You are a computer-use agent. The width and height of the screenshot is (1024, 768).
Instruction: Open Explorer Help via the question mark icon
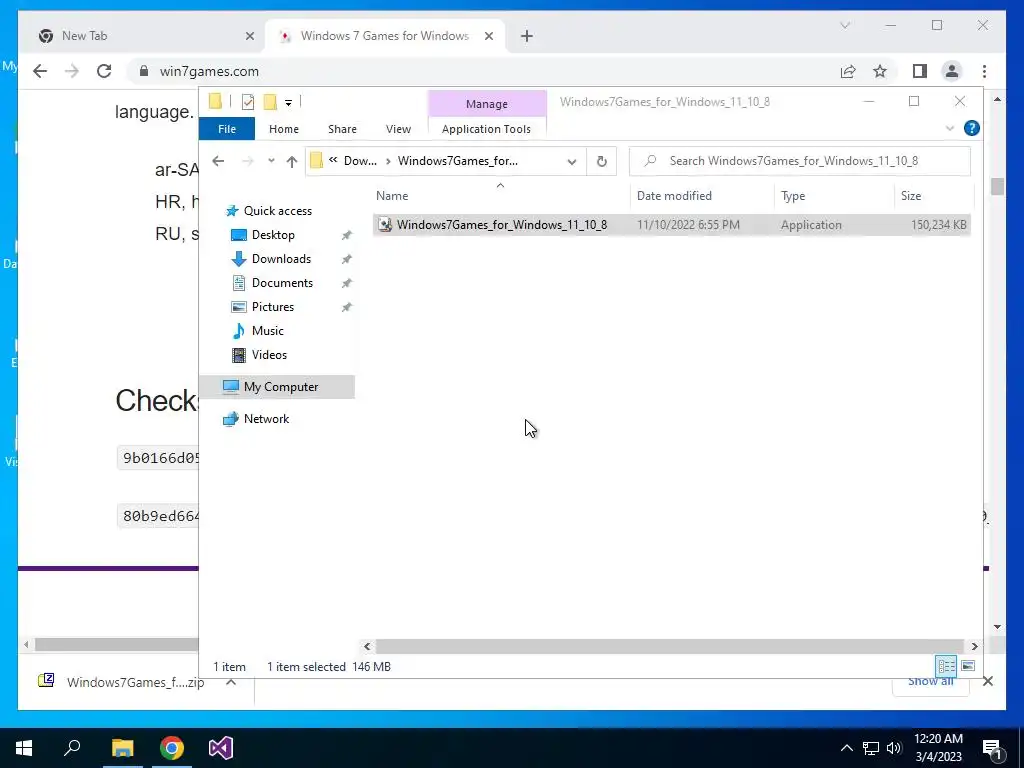point(972,128)
